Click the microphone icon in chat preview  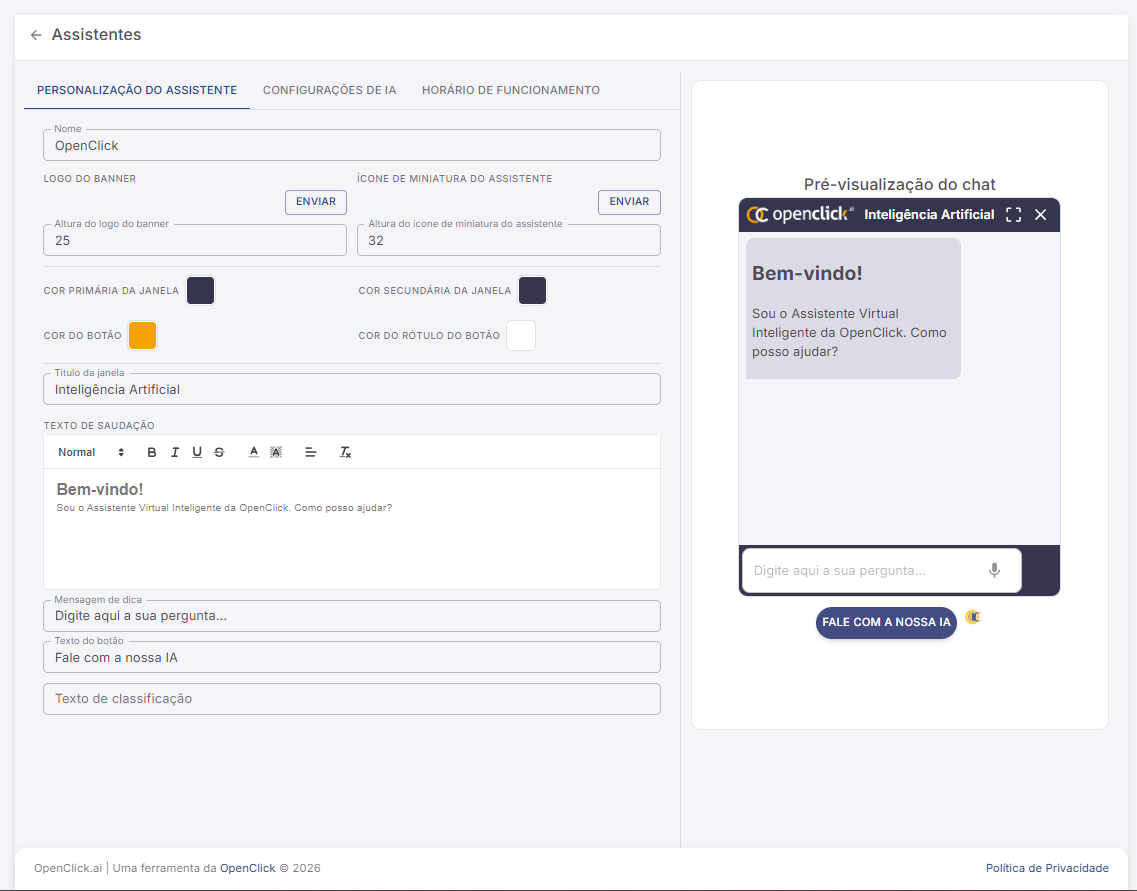994,570
